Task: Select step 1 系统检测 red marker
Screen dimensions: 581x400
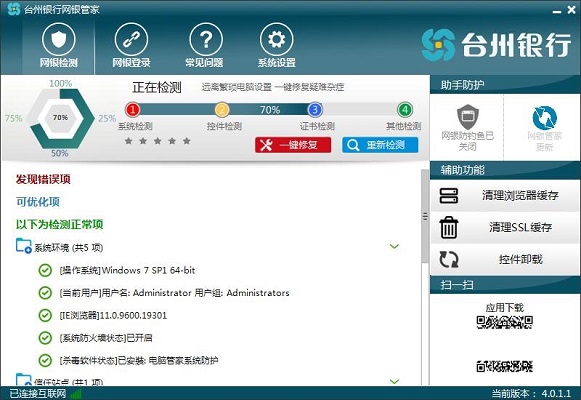Action: tap(133, 110)
